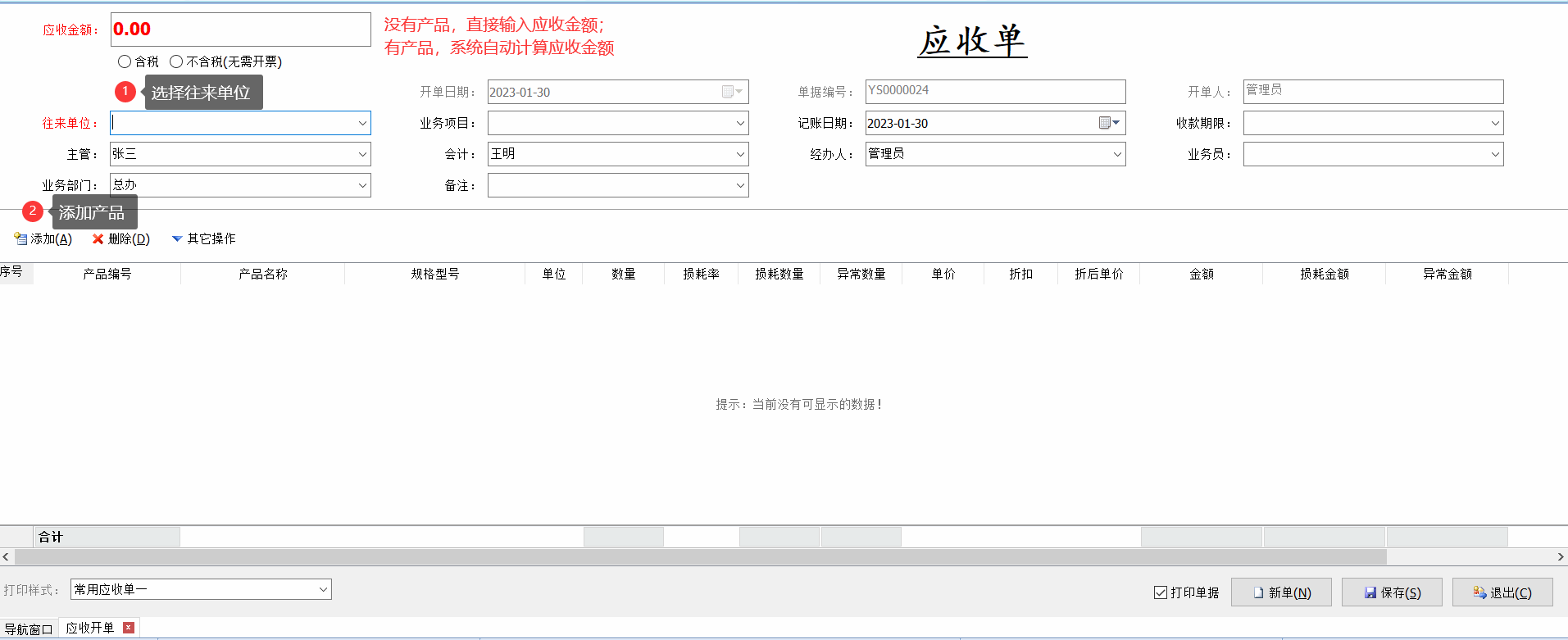Expand the 往来单位 dropdown
This screenshot has height=640, width=1568.
click(x=362, y=123)
